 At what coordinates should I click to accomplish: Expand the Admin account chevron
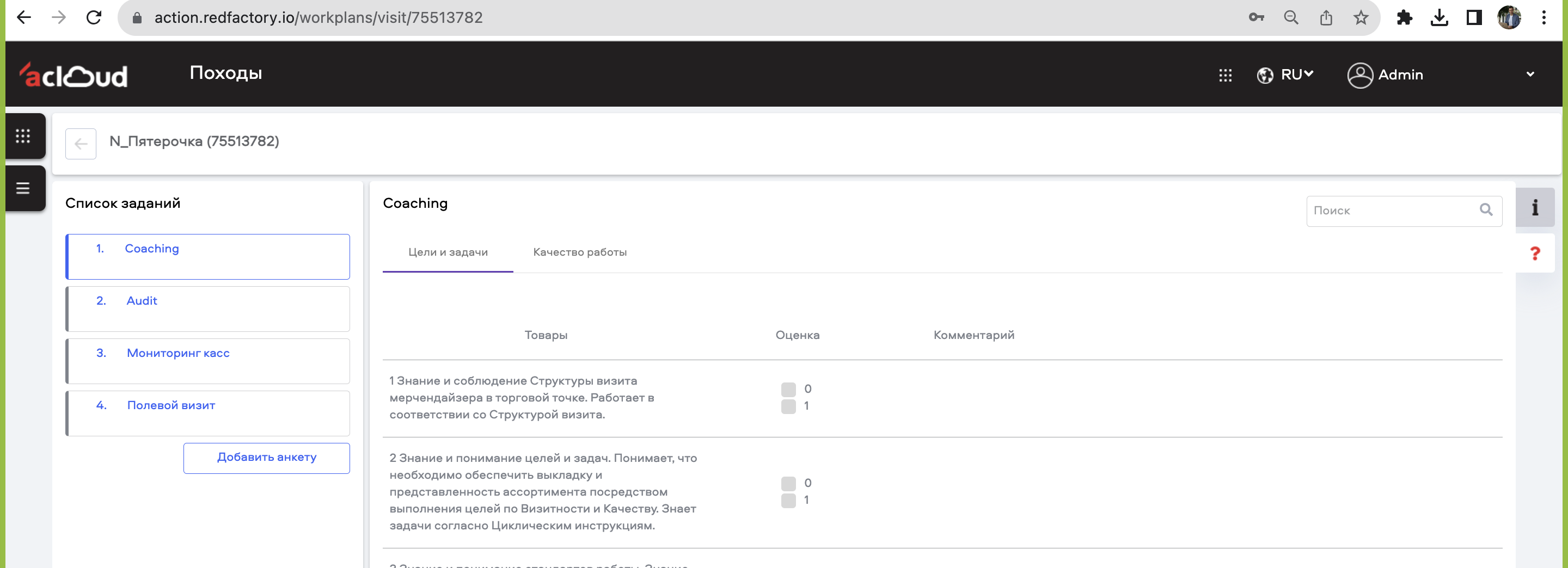pyautogui.click(x=1530, y=74)
